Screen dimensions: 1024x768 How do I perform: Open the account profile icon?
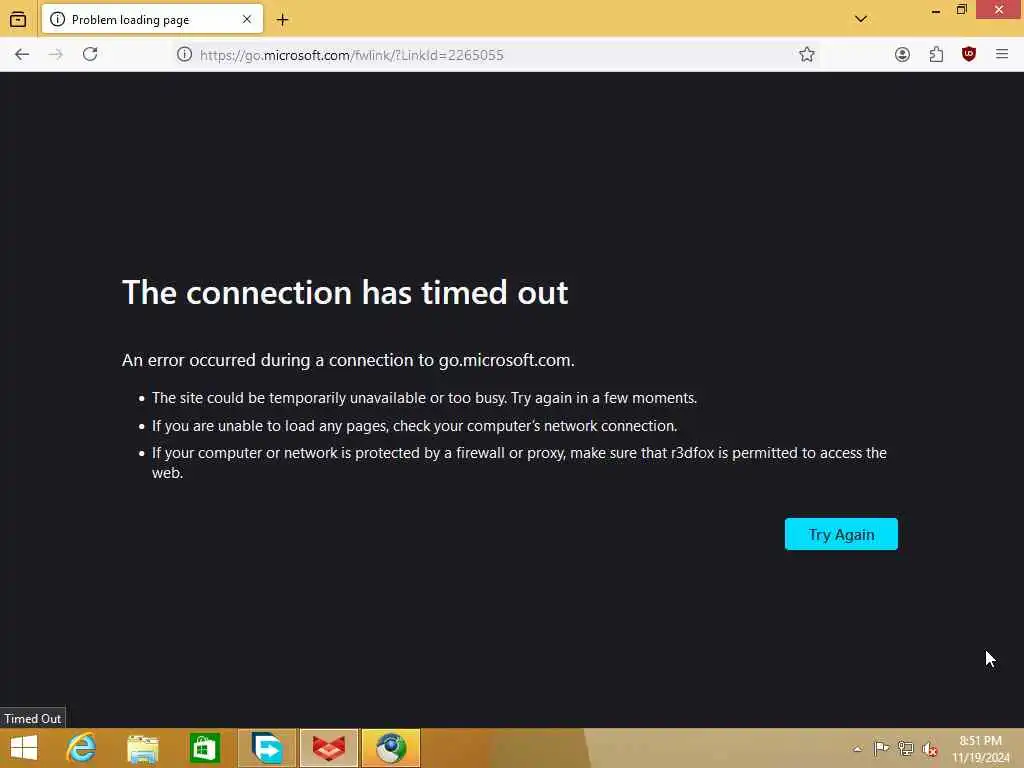(902, 55)
